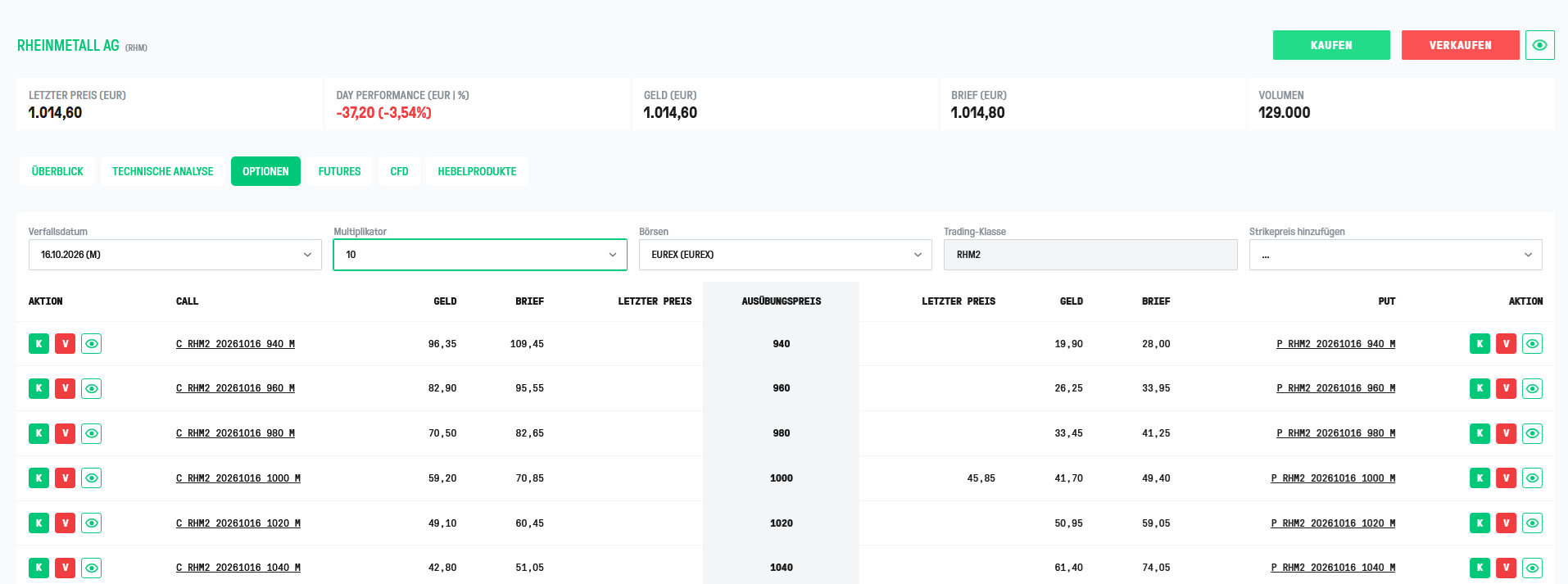The image size is (1568, 584).
Task: Open the Strikepreis hinzufügen dropdown
Action: [1396, 255]
